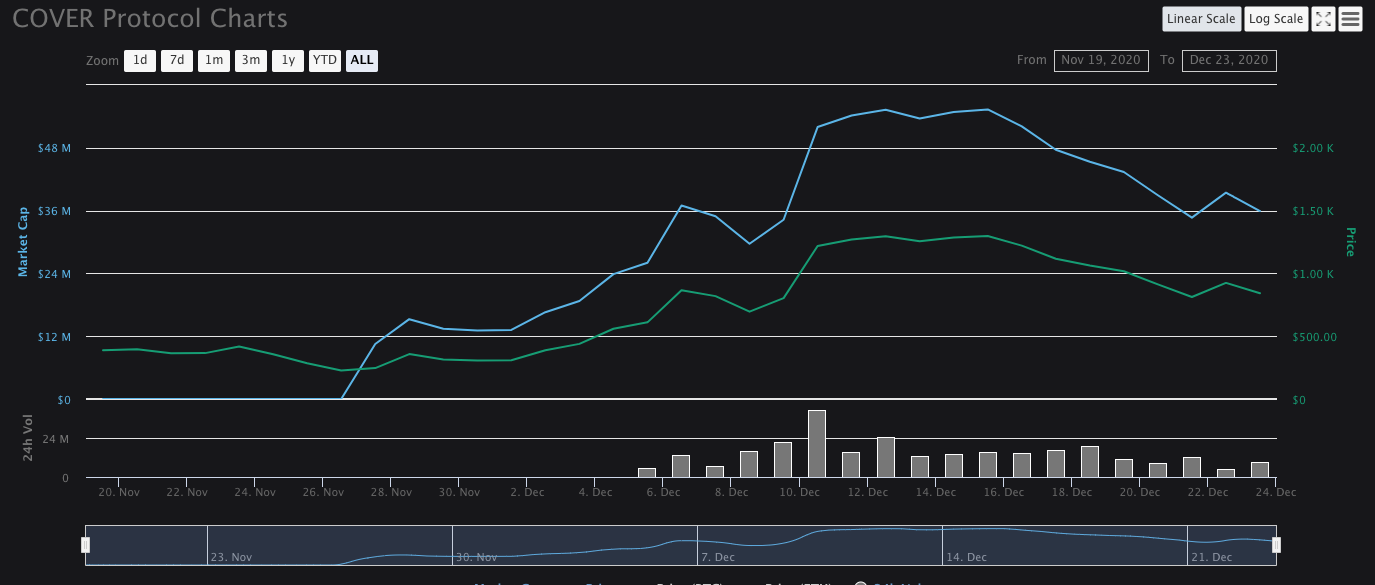Screen dimensions: 1375x585
Task: Grab the right navigator range handle
Action: pos(1276,545)
